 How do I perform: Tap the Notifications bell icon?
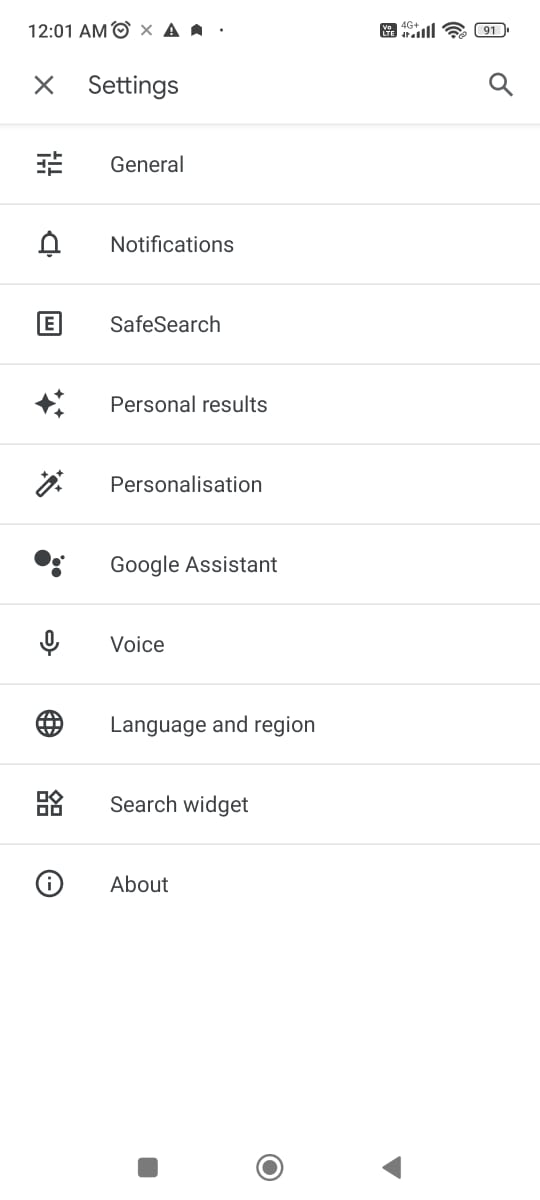(x=49, y=244)
